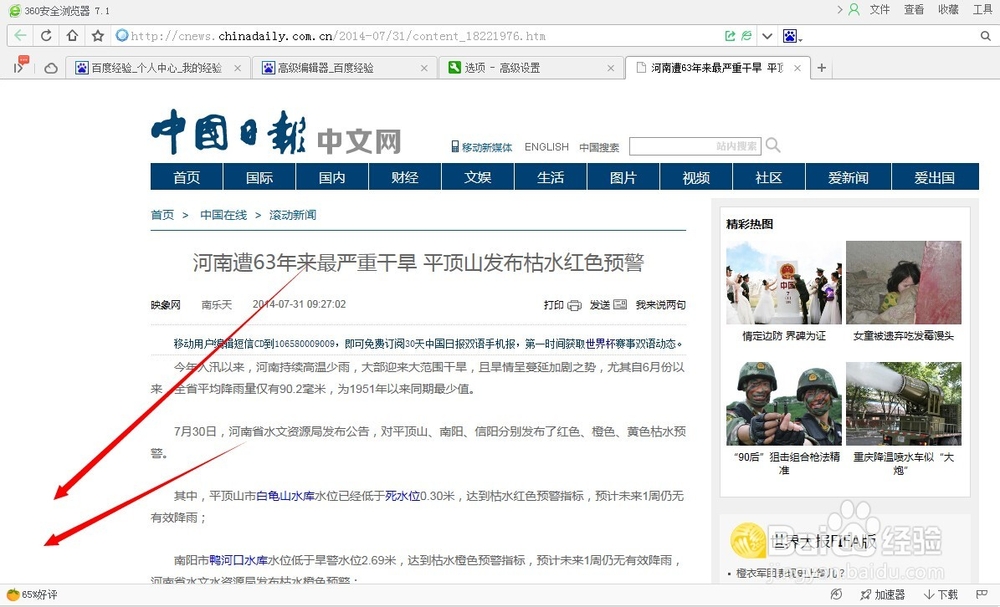This screenshot has height=607, width=1000.
Task: Open 文娱 navigation section
Action: (x=478, y=177)
